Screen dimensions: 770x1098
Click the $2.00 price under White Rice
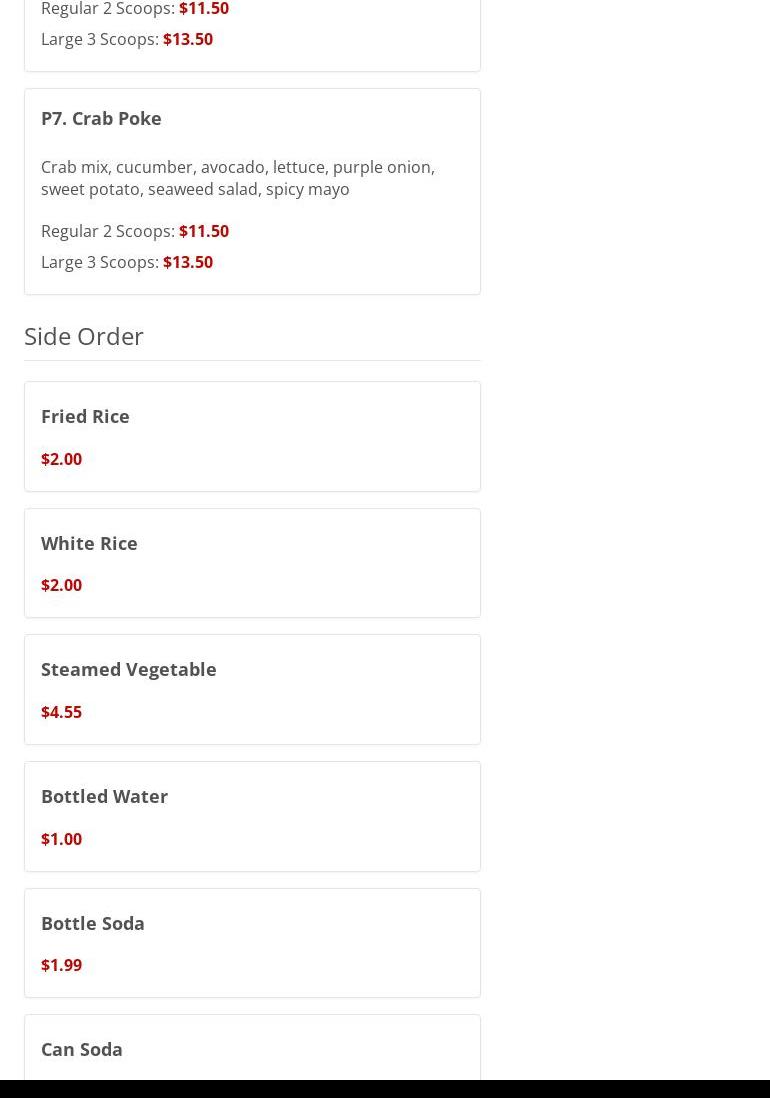pos(61,585)
